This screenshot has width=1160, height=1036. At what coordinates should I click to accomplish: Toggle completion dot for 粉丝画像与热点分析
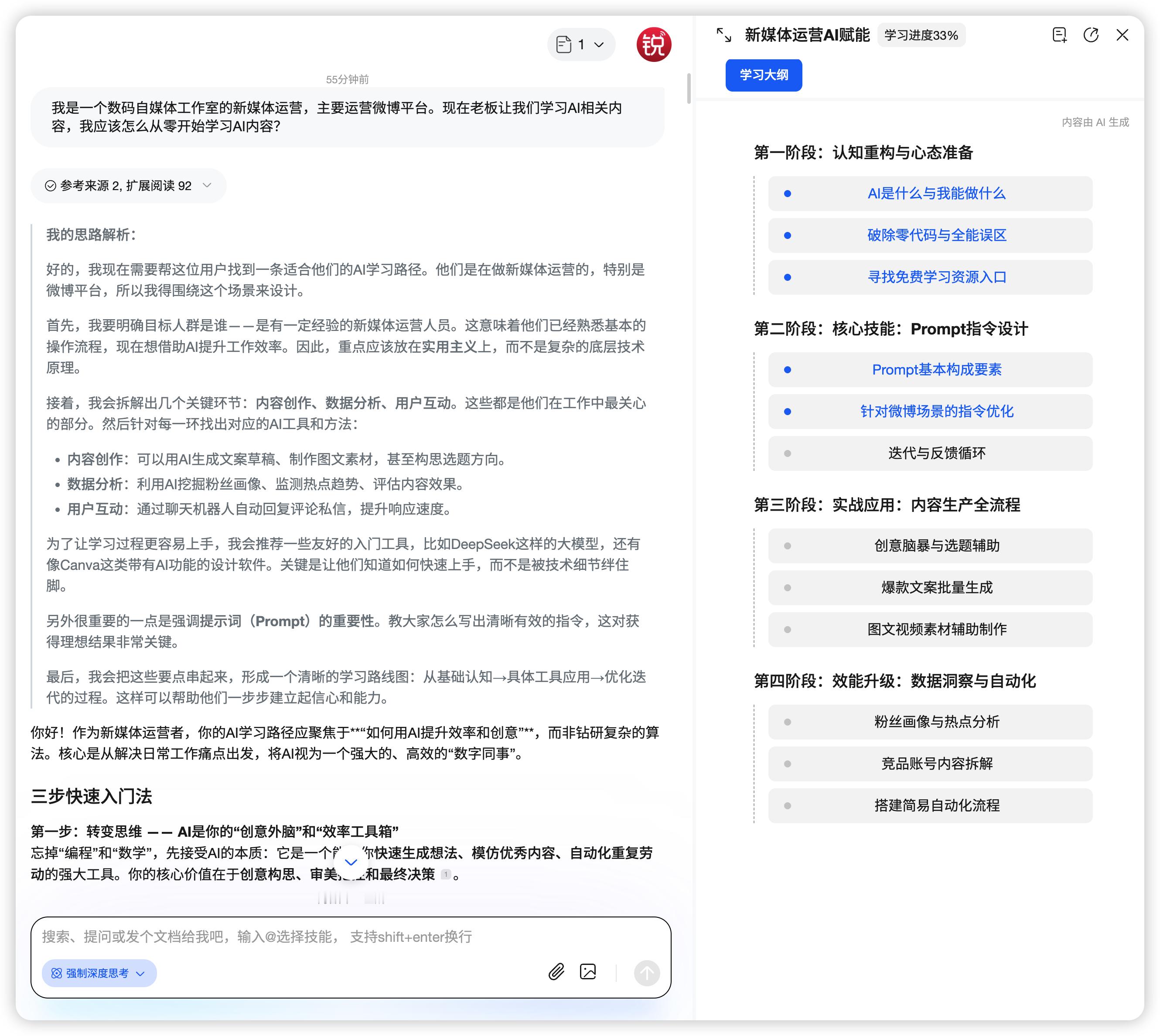(x=788, y=722)
